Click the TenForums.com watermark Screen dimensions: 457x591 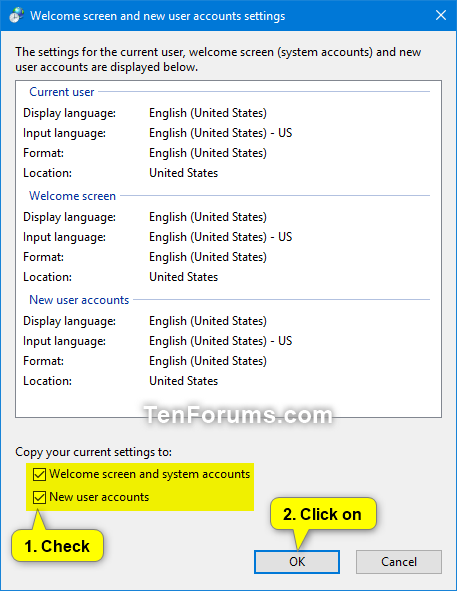pos(238,415)
